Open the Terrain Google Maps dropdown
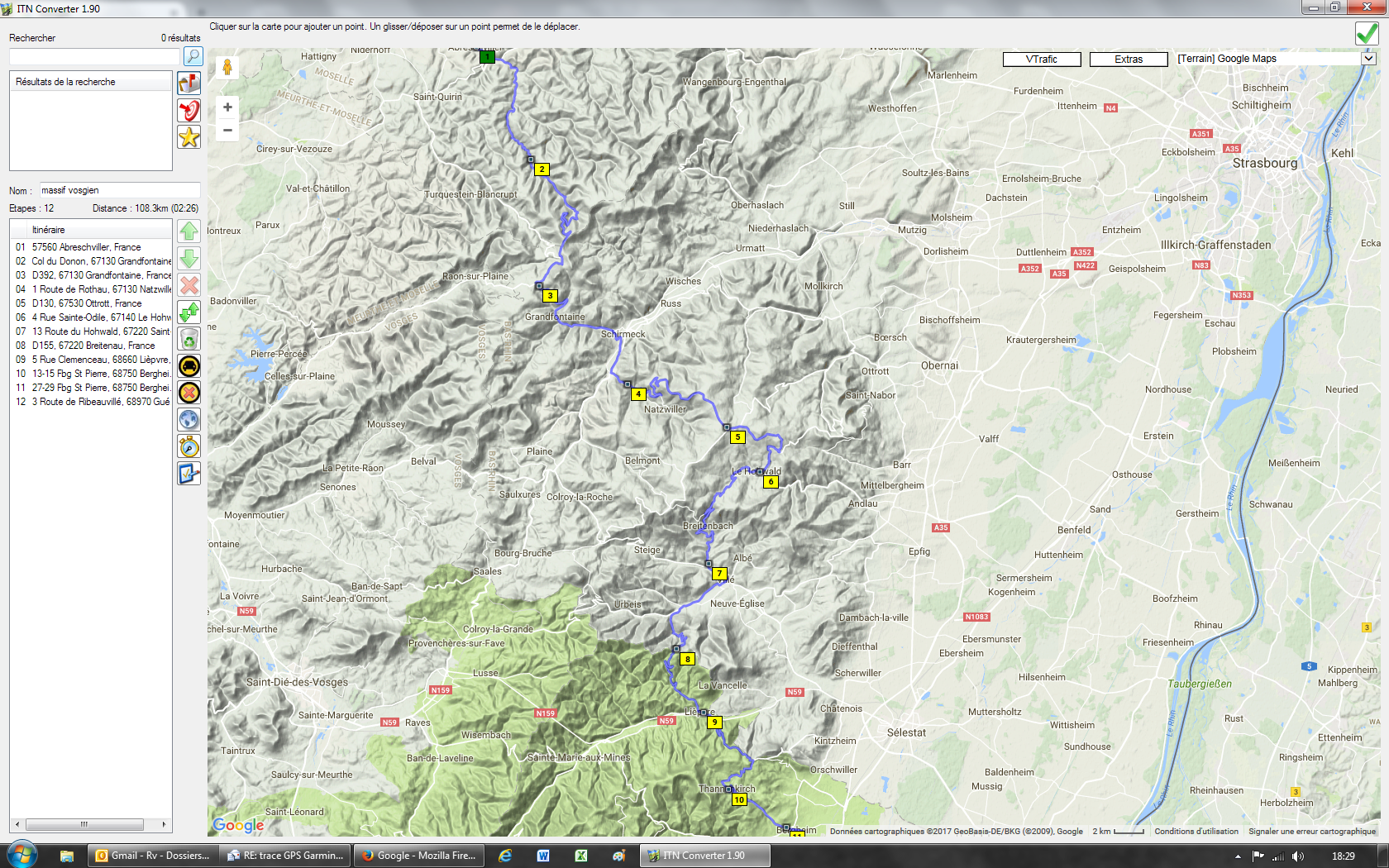 (x=1368, y=59)
